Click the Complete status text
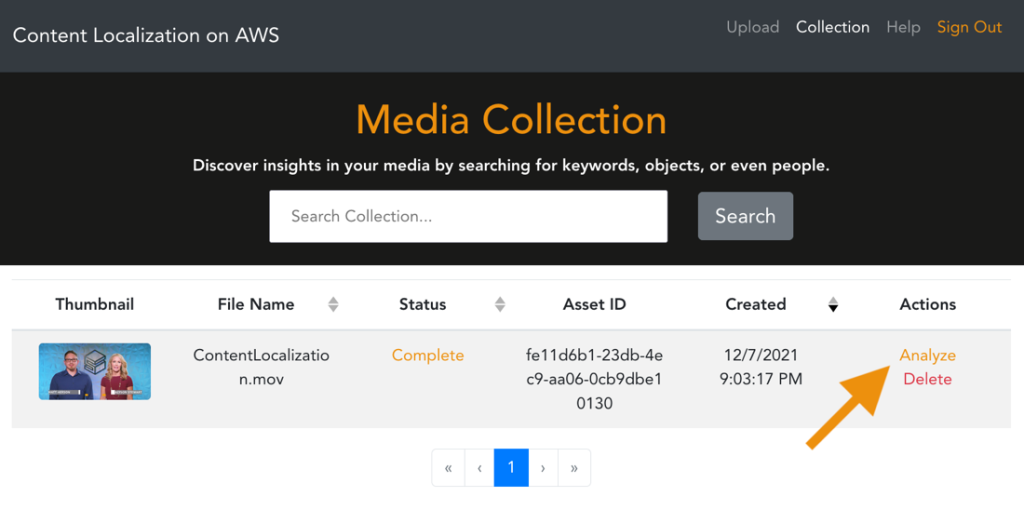1024x510 pixels. tap(428, 355)
